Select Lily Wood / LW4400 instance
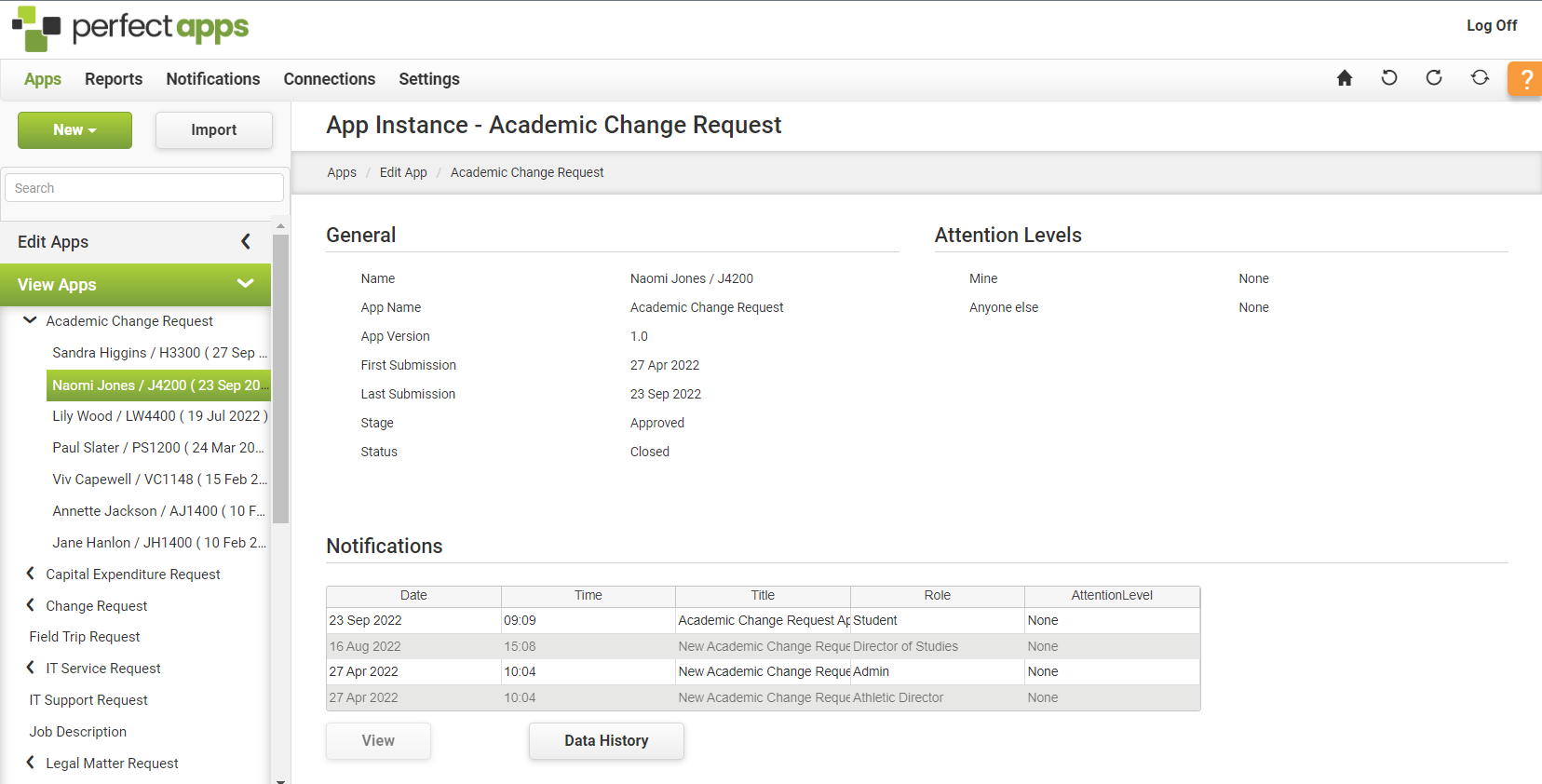 tap(159, 416)
